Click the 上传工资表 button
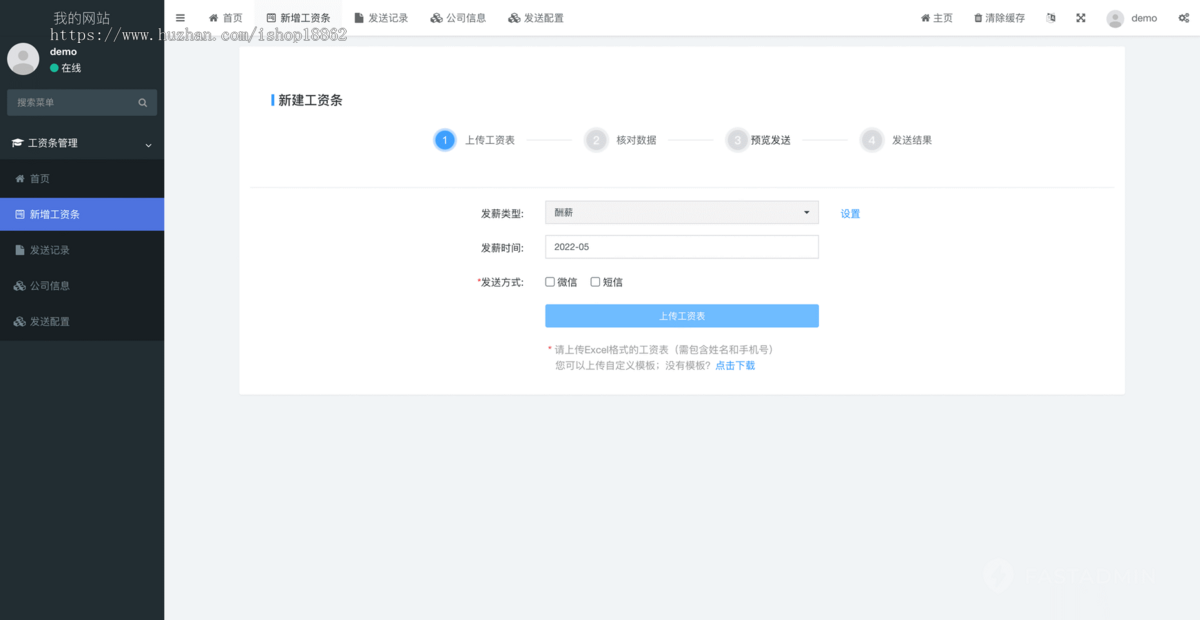Viewport: 1200px width, 620px height. click(681, 315)
